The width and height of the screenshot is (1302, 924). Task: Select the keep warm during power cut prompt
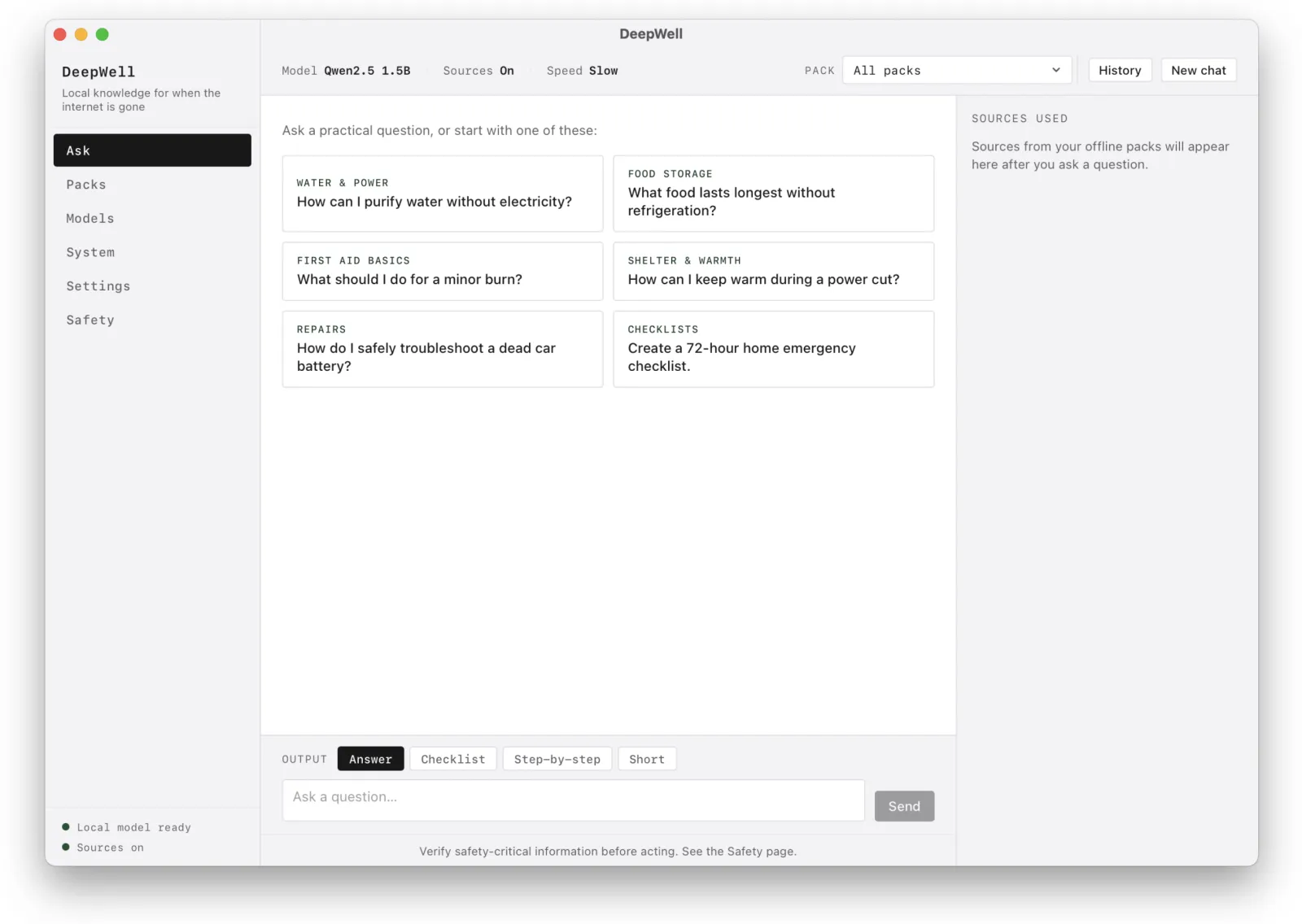[x=773, y=271]
